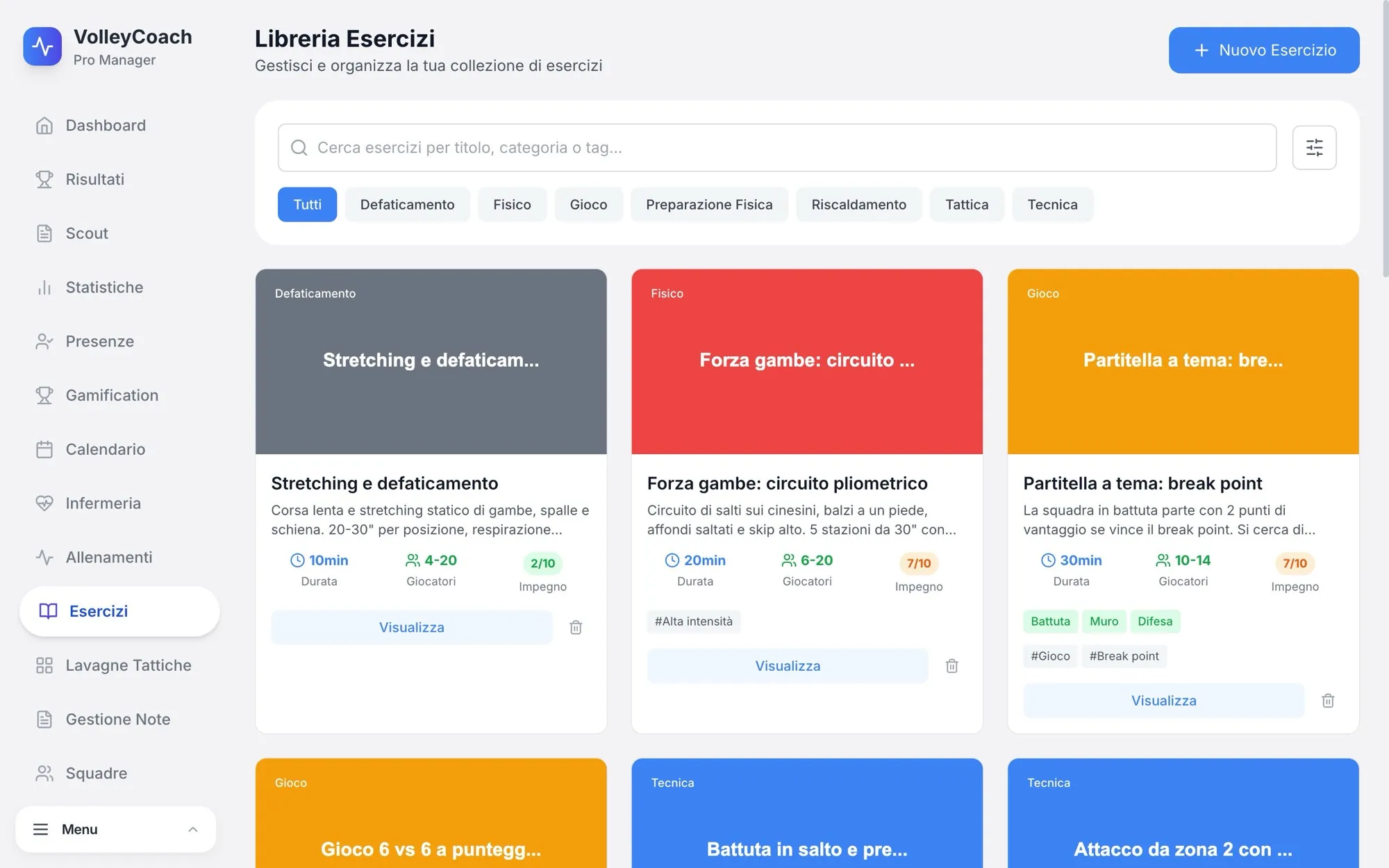Viewport: 1389px width, 868px height.
Task: Go to the Scout section
Action: (119, 233)
